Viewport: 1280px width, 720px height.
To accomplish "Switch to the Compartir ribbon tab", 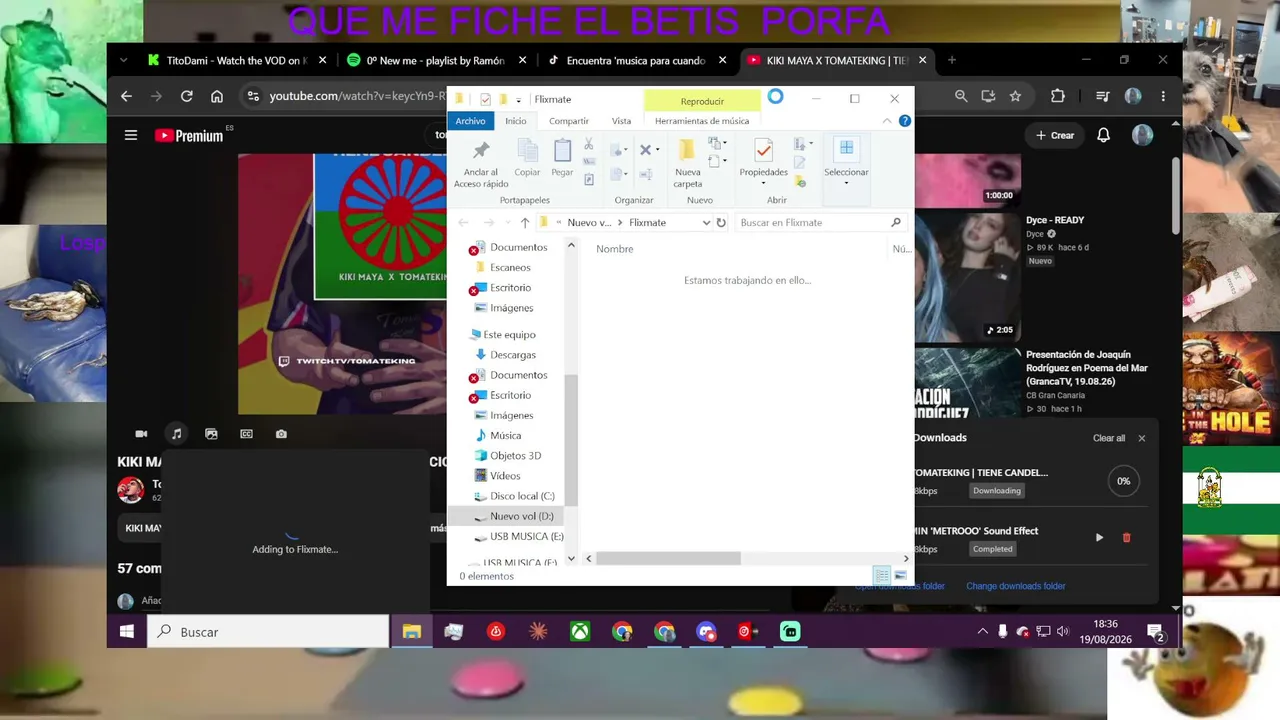I will point(569,121).
